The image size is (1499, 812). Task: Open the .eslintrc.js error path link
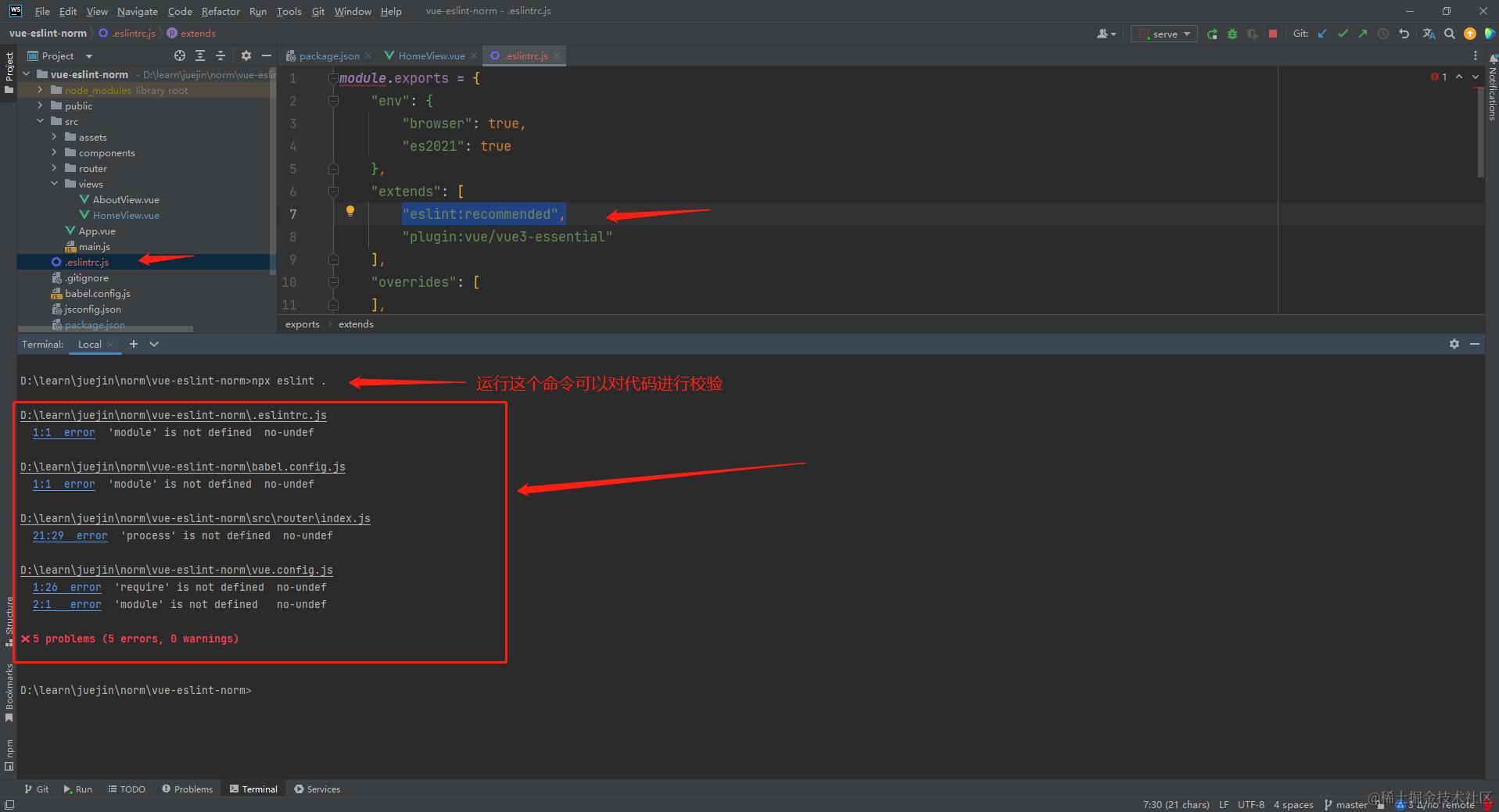tap(174, 415)
